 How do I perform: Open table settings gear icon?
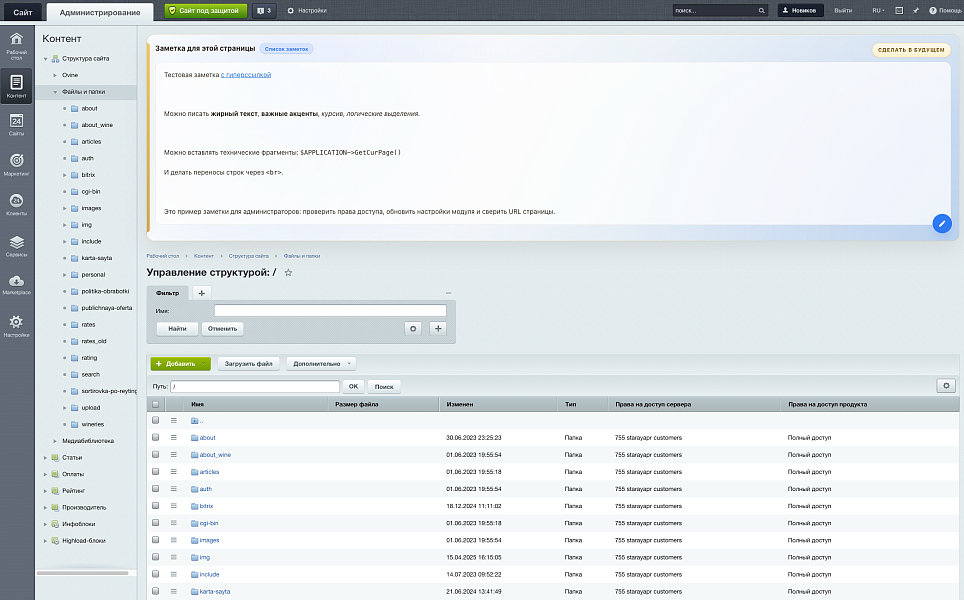(x=946, y=385)
